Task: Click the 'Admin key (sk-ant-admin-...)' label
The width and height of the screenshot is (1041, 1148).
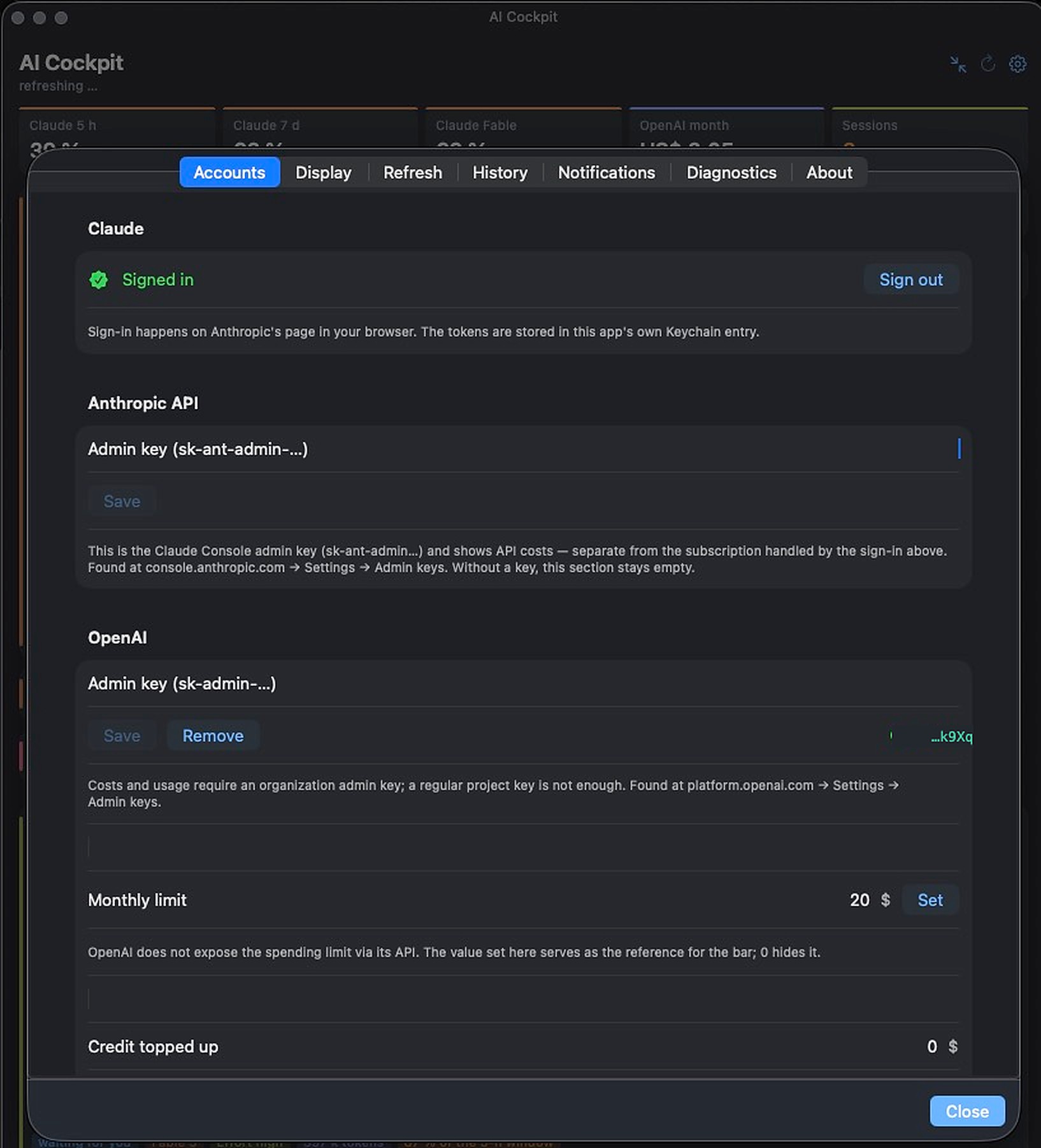Action: pos(197,449)
